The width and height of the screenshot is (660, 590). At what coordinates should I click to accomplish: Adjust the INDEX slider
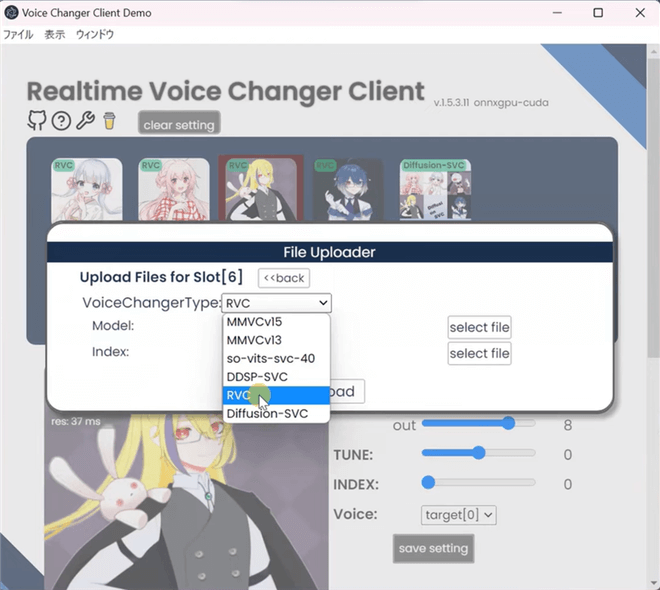tap(479, 482)
